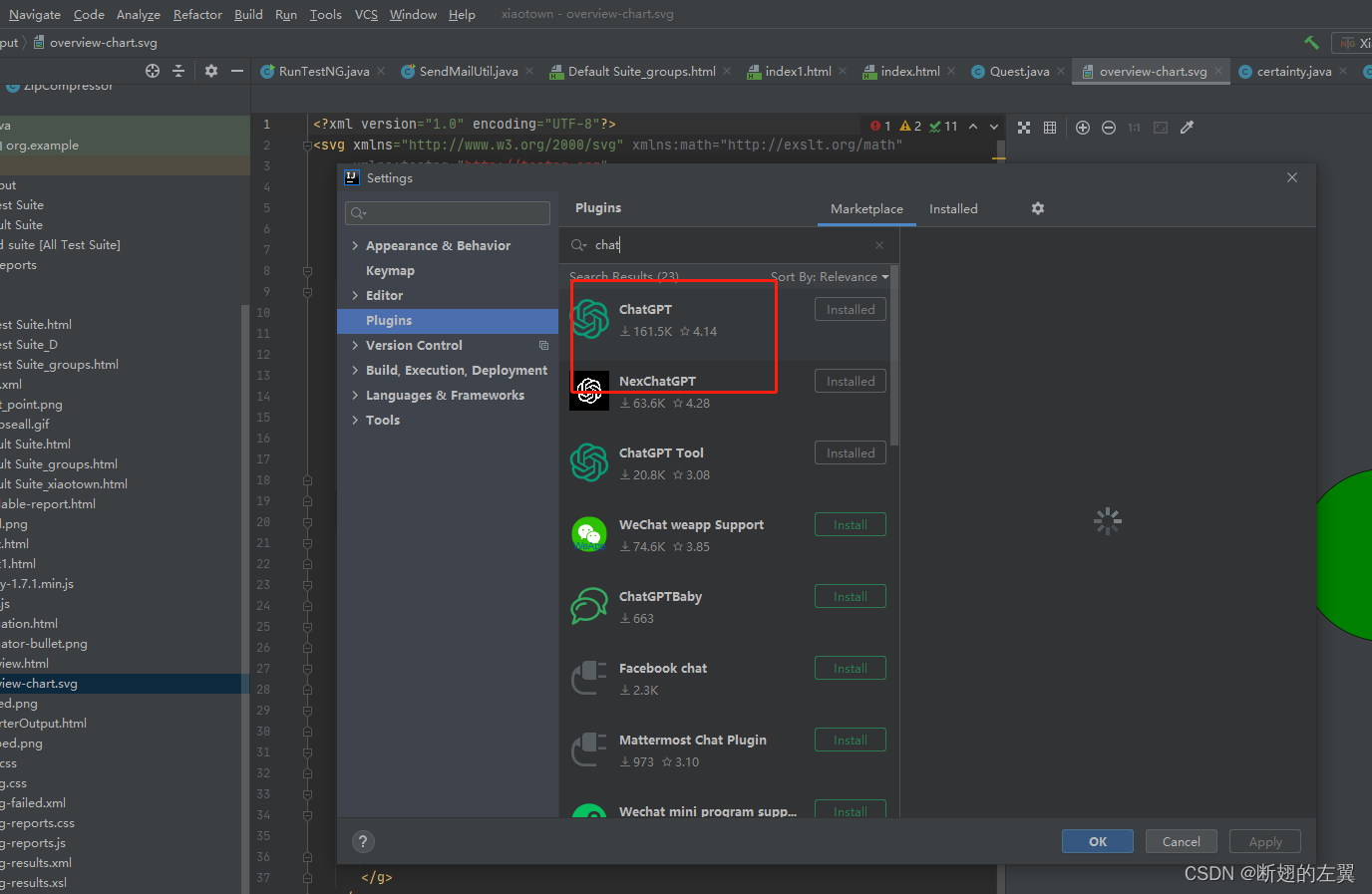
Task: Click the Installed button for ChatGPT Tool
Action: [x=851, y=452]
